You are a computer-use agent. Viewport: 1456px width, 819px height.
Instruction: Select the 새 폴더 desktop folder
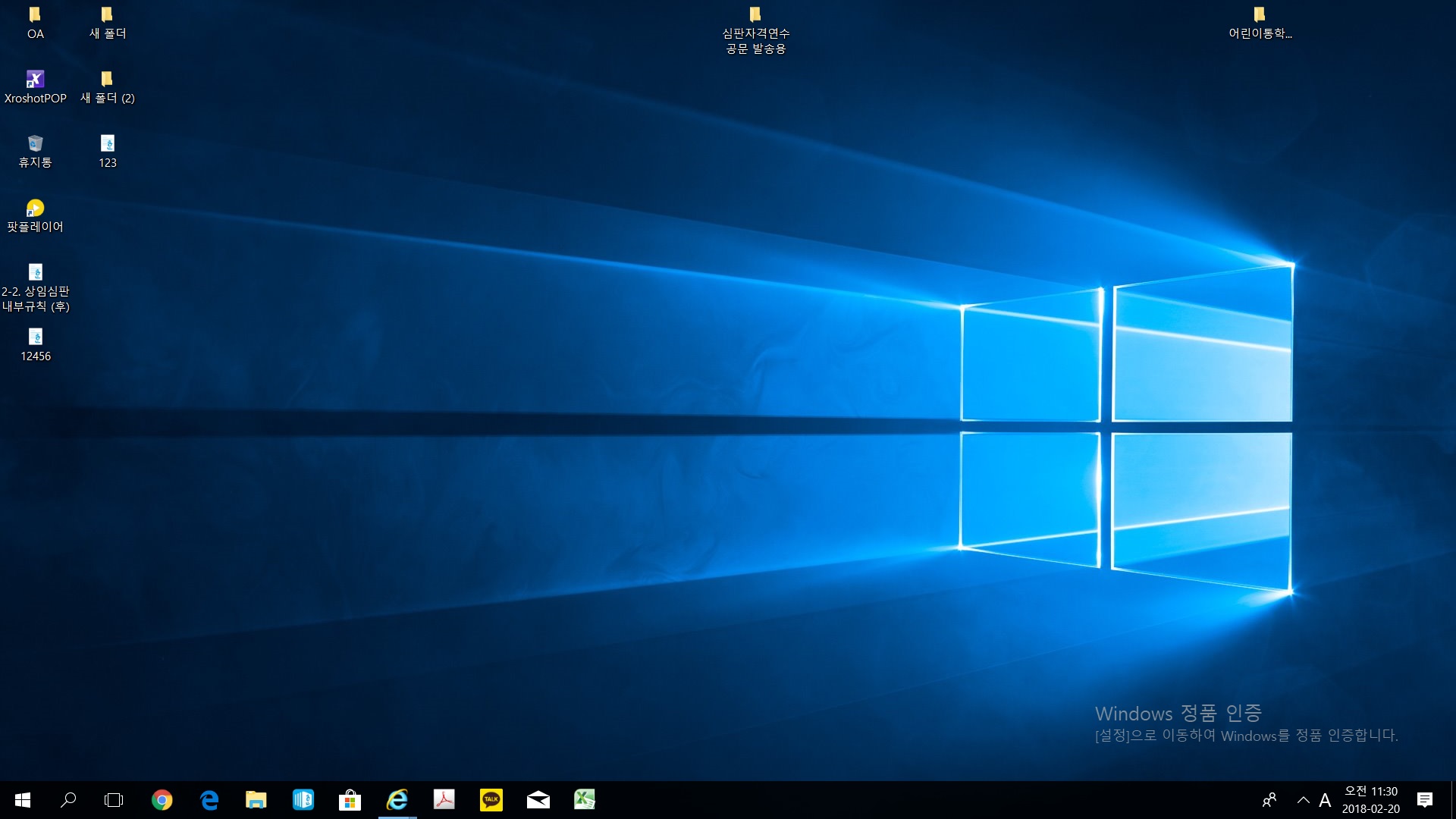tap(107, 23)
